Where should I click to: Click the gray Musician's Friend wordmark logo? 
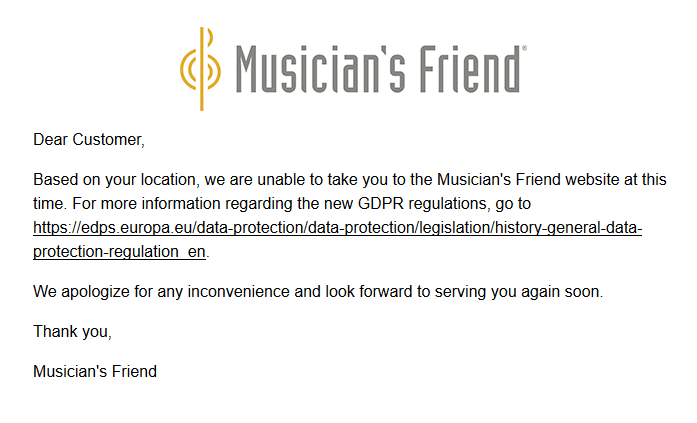pos(378,69)
